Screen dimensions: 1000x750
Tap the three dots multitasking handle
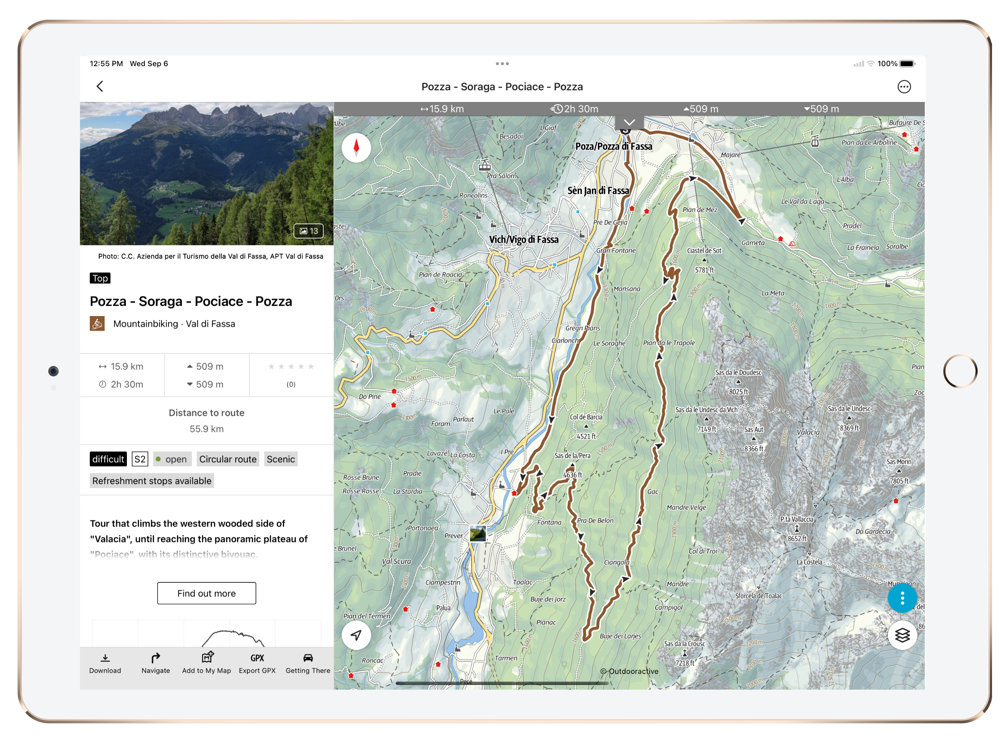pos(502,64)
